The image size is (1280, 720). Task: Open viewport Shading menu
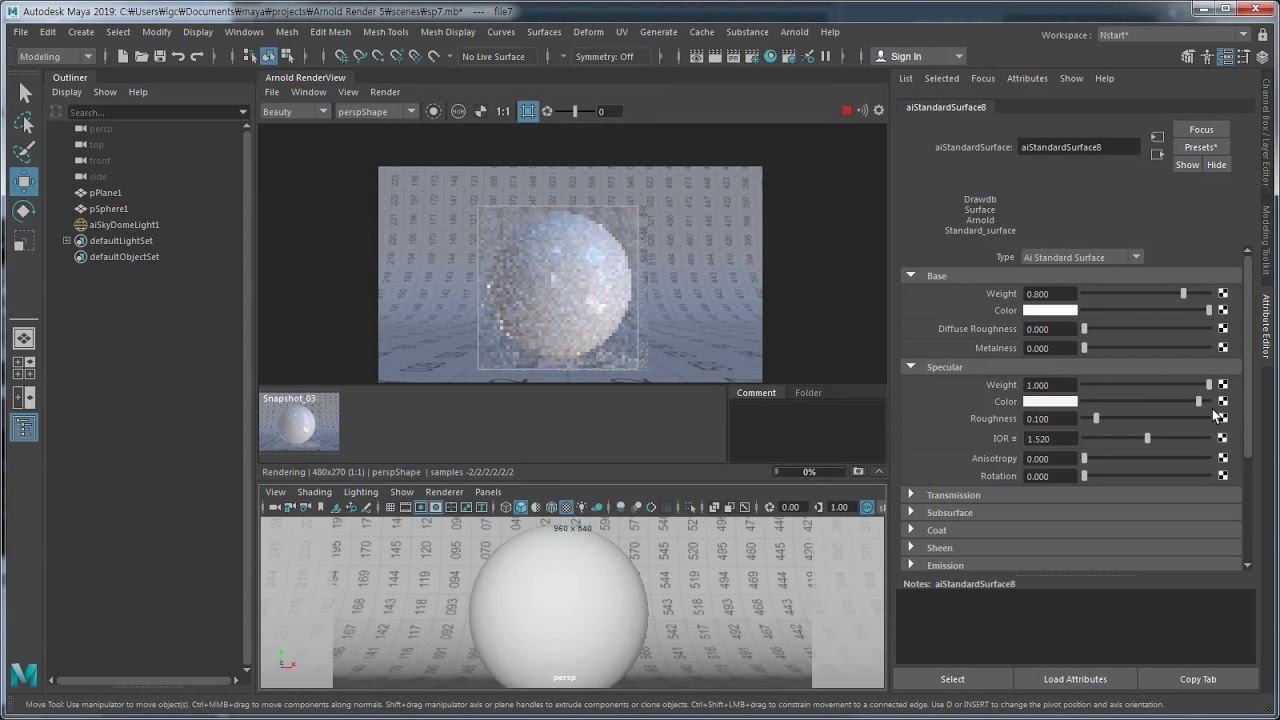314,492
